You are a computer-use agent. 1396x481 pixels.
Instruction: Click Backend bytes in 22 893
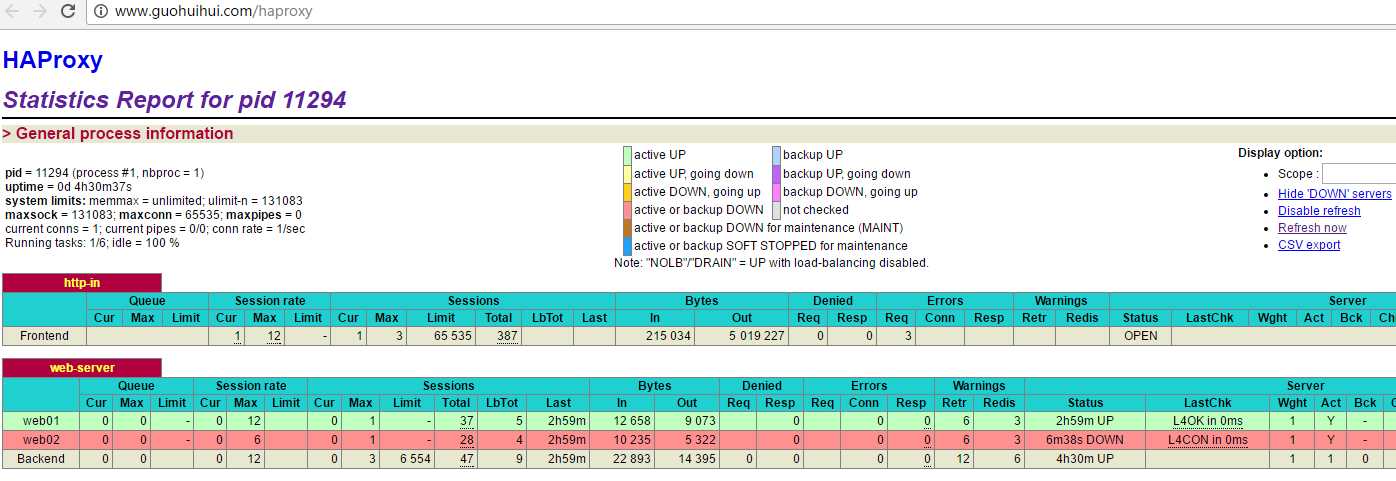pos(632,459)
